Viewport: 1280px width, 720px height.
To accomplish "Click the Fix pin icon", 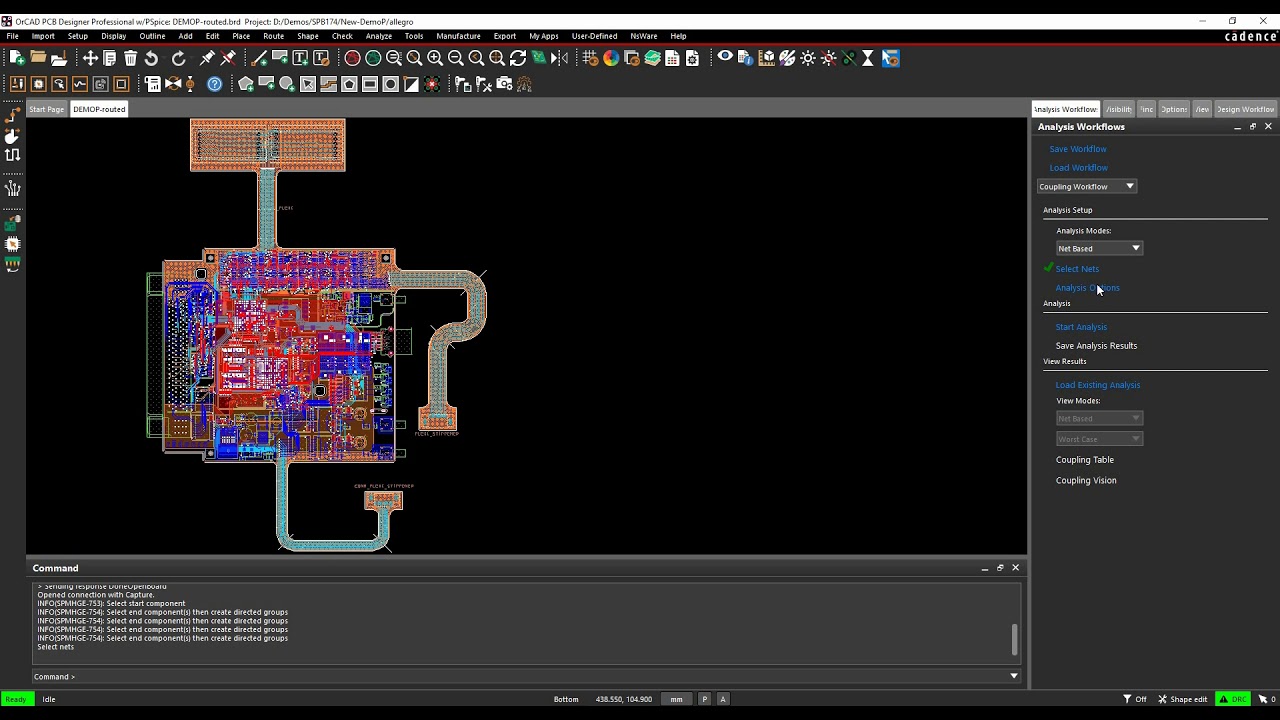I will click(x=207, y=58).
